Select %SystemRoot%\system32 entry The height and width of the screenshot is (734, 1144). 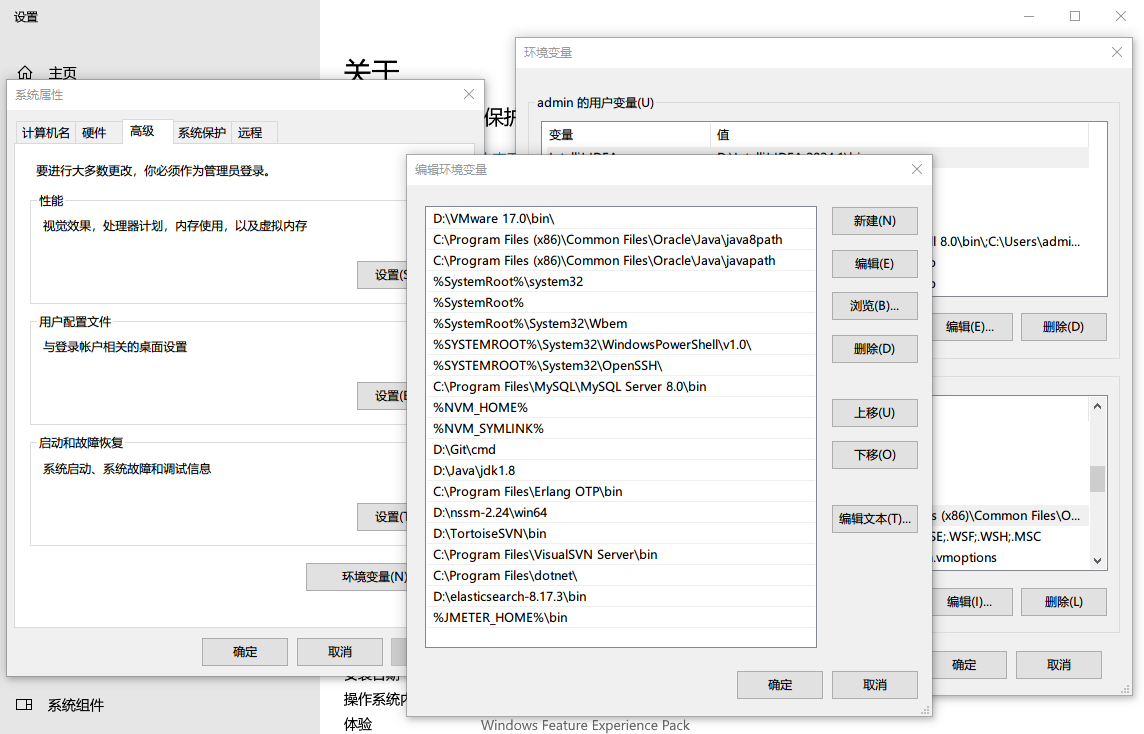pyautogui.click(x=621, y=282)
